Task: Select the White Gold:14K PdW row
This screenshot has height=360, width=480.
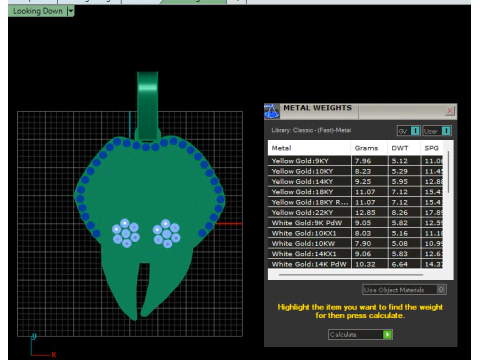Action: pos(355,264)
